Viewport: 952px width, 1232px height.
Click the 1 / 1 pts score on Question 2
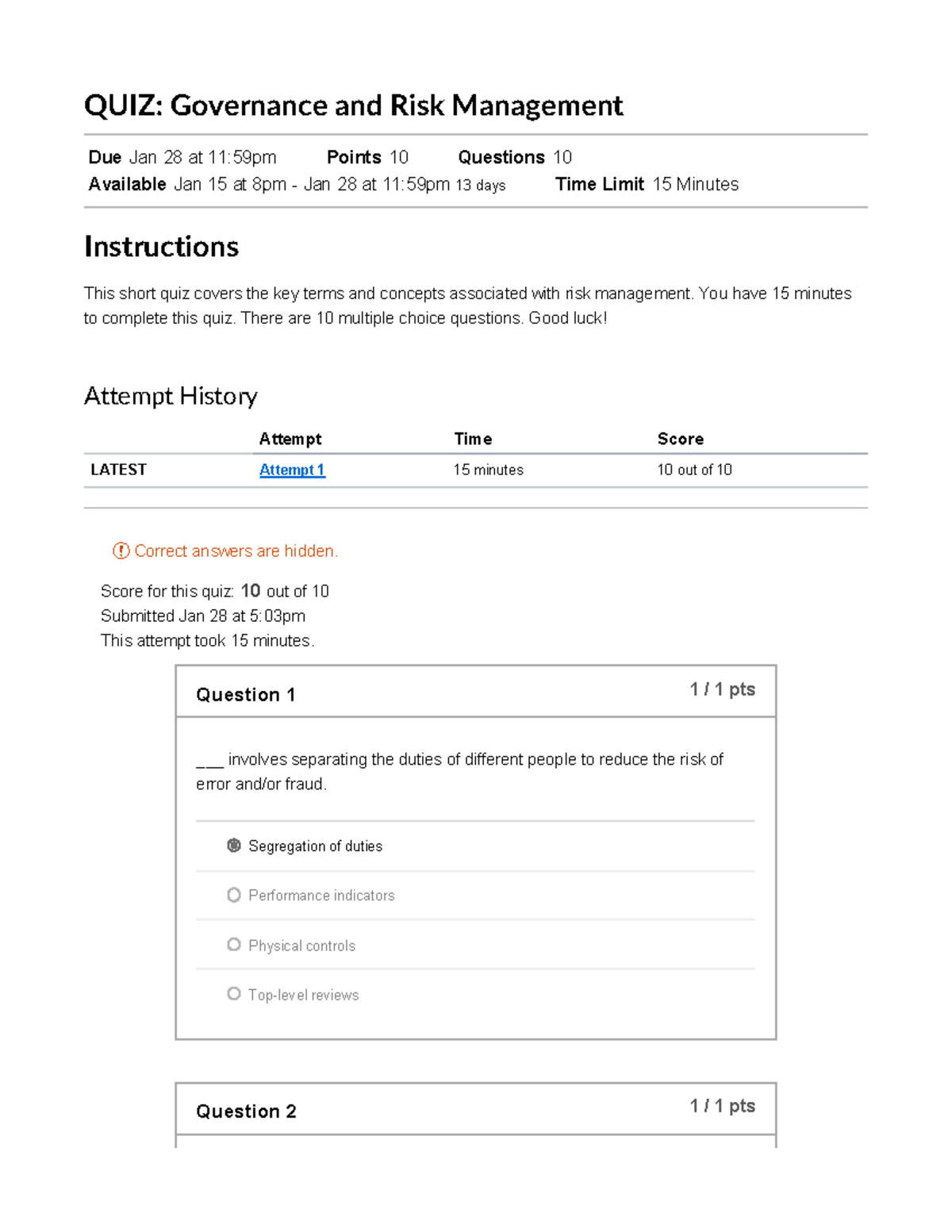[722, 1106]
